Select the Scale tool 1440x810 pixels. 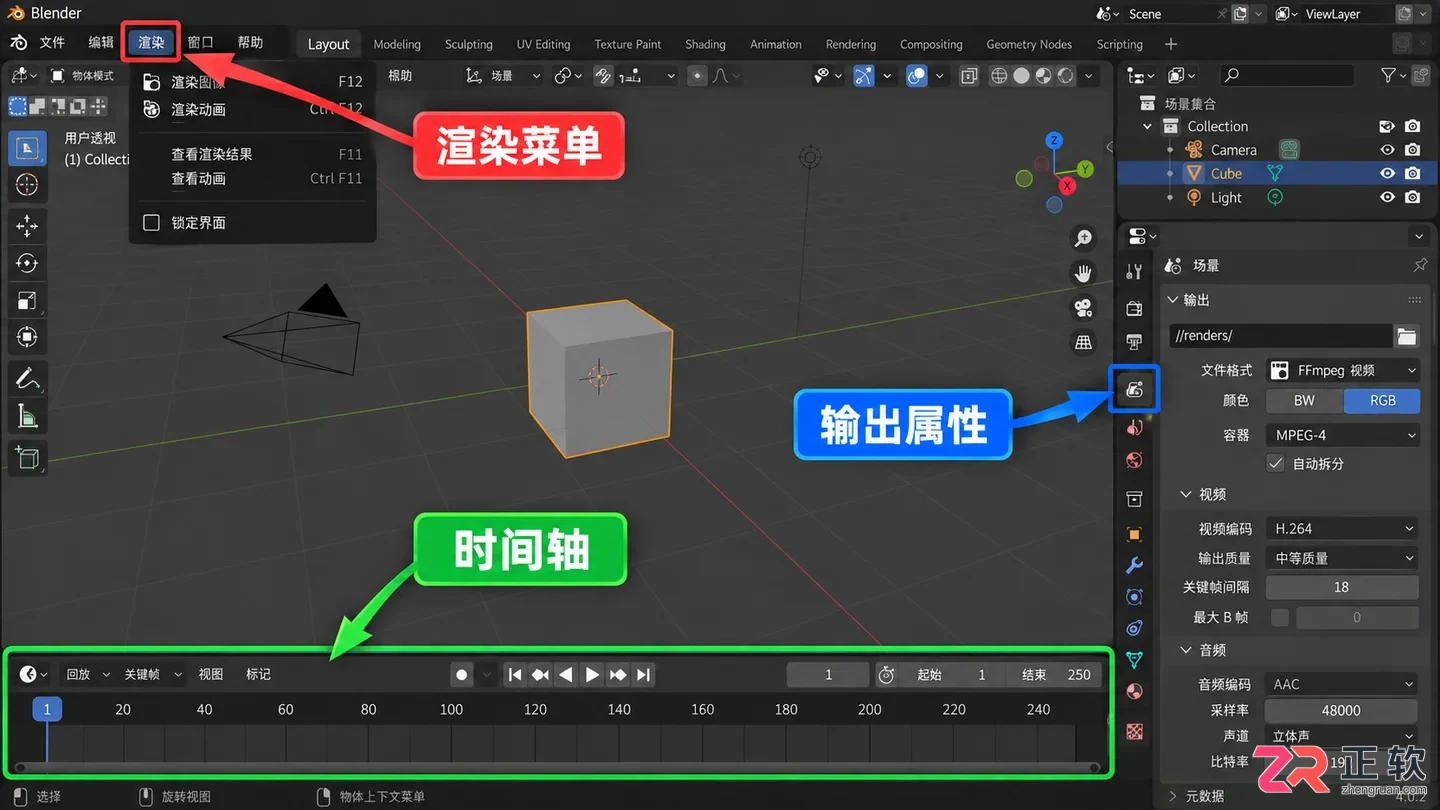[x=27, y=300]
